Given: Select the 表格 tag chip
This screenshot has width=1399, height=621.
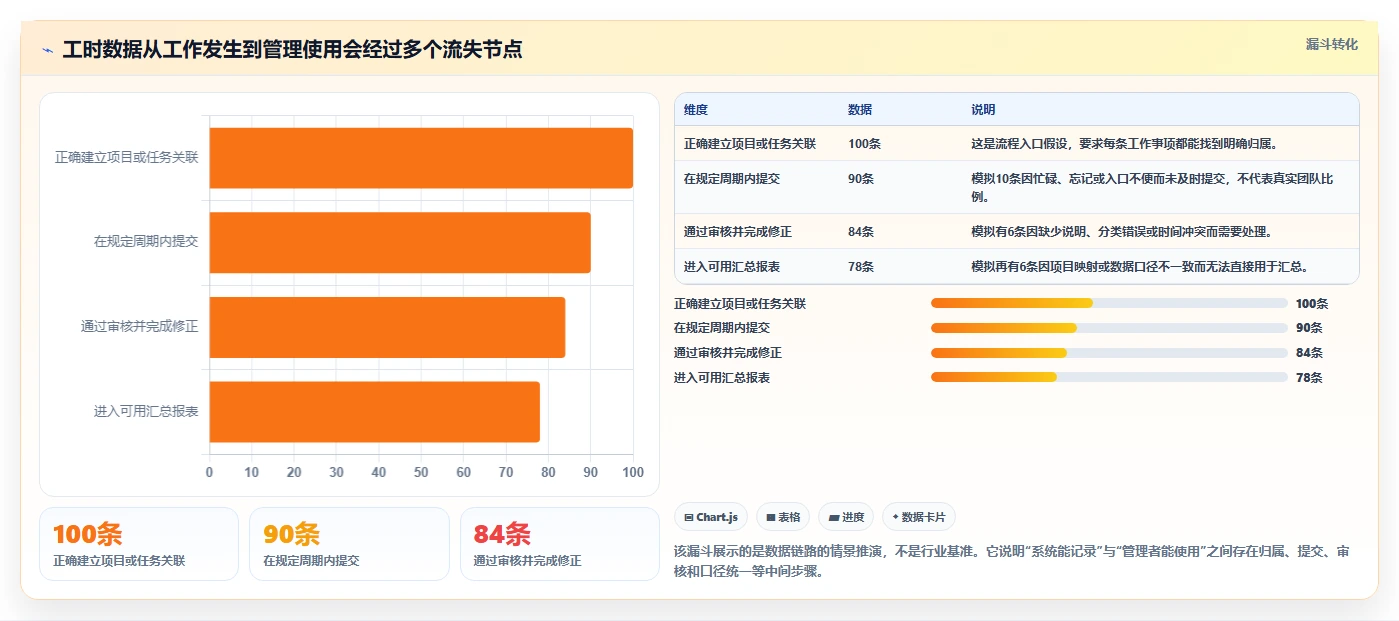Looking at the screenshot, I should coord(783,517).
